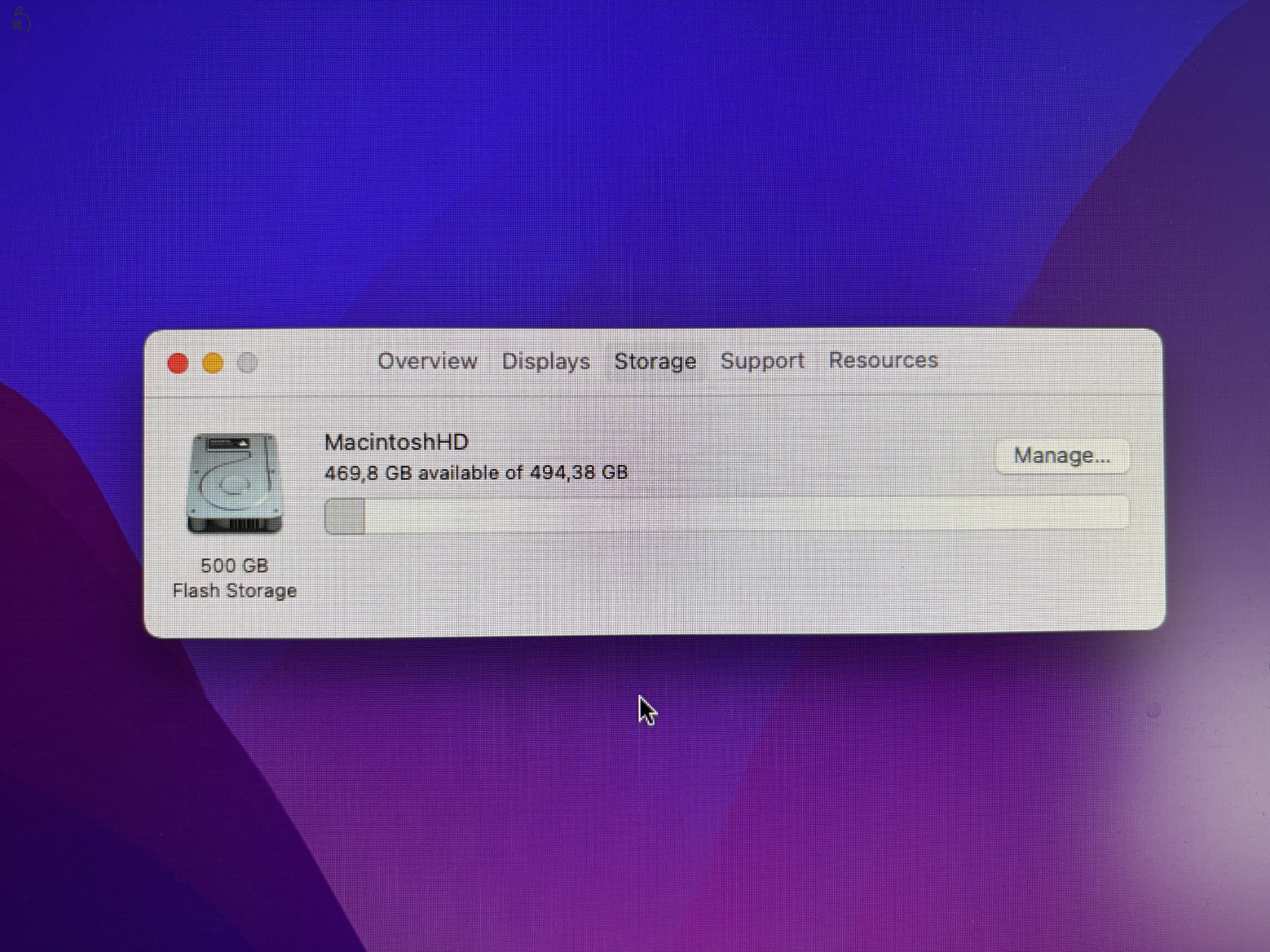
Task: Minimize window with yellow button
Action: pos(213,363)
